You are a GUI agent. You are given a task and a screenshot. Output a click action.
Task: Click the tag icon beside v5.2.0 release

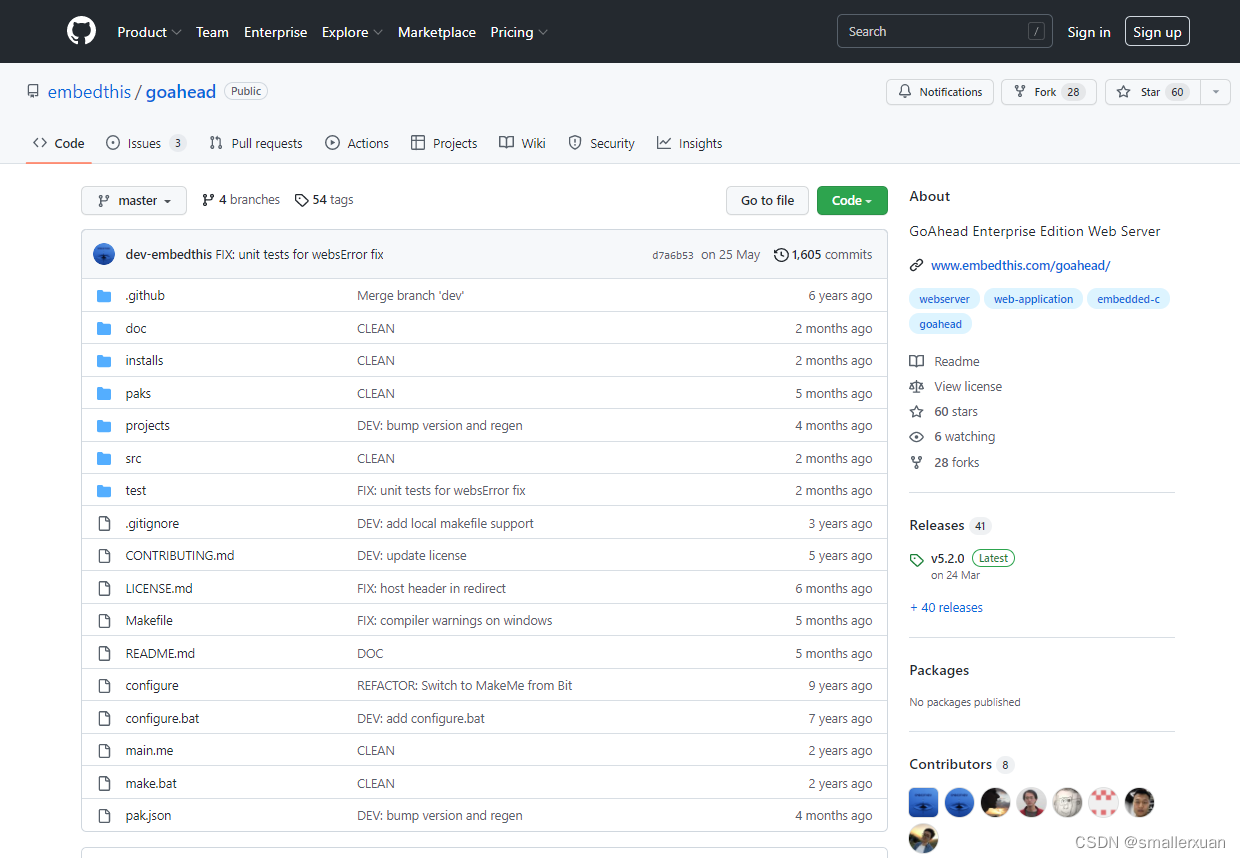[x=917, y=559]
